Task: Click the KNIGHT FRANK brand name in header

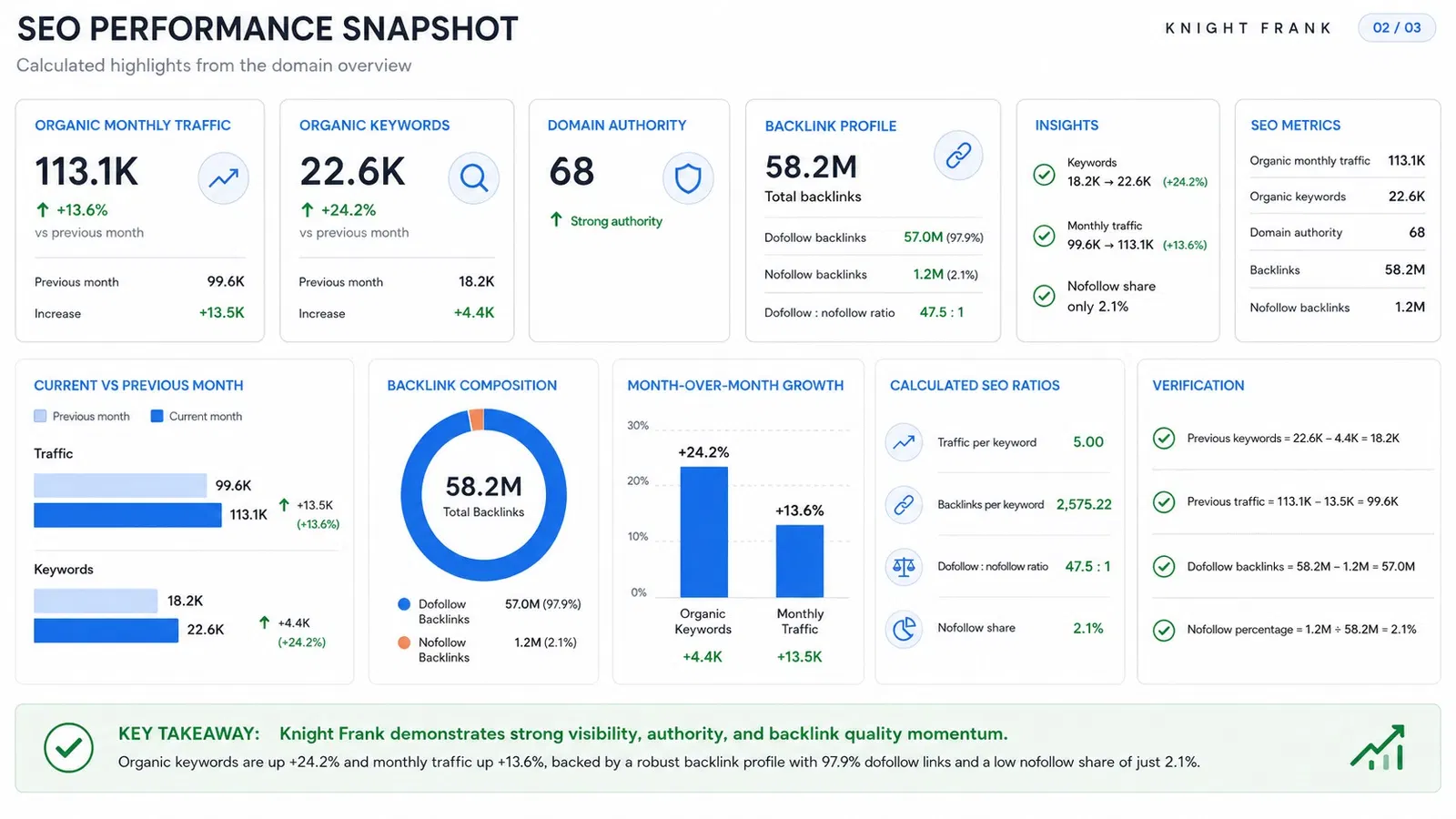Action: pos(1249,28)
